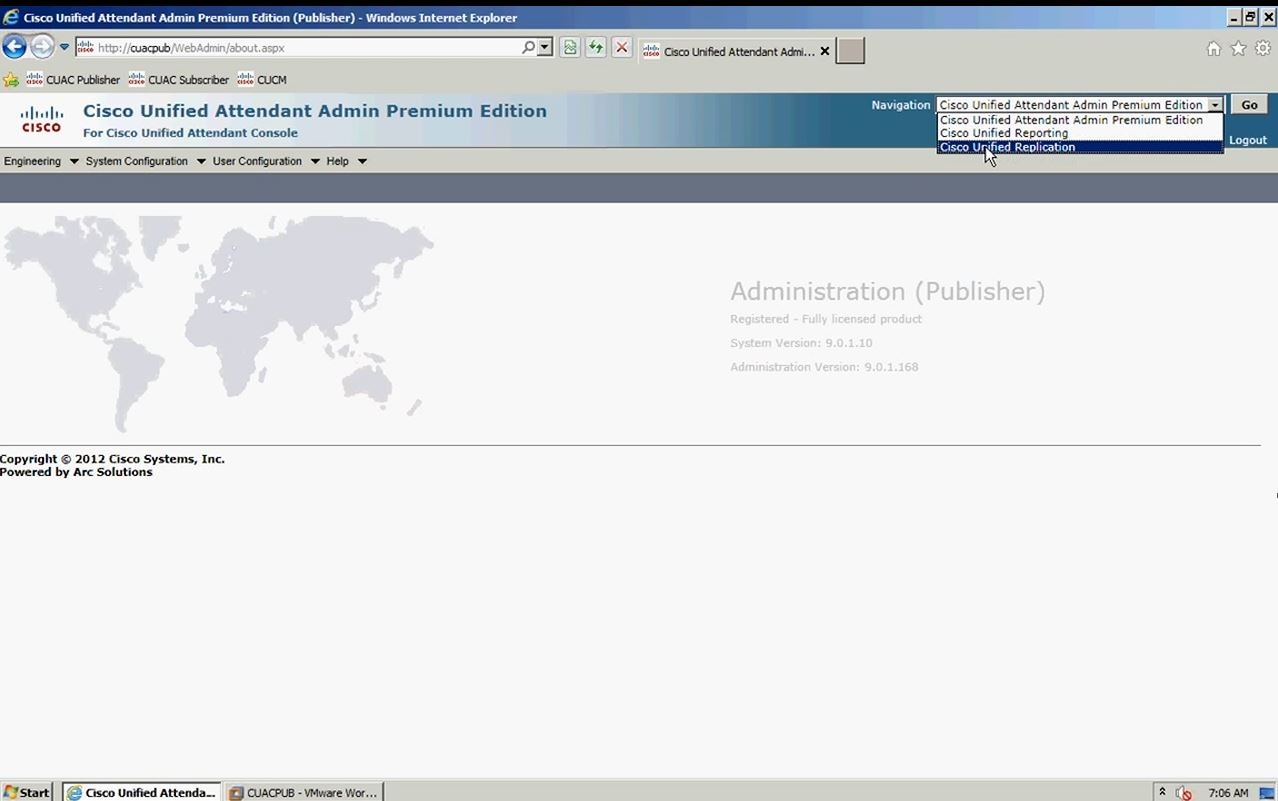Click the red Stop loading icon

(622, 47)
